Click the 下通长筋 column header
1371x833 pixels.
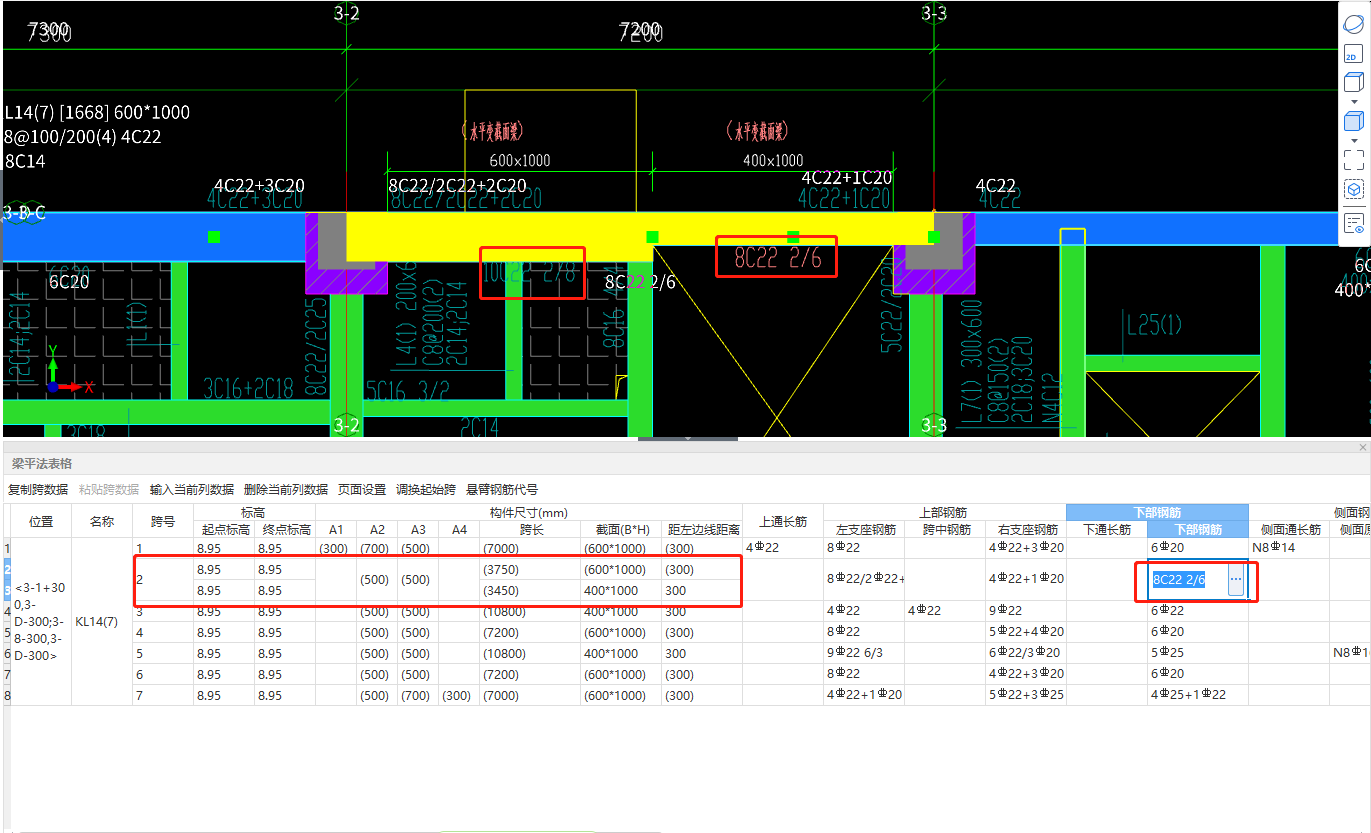(1107, 529)
